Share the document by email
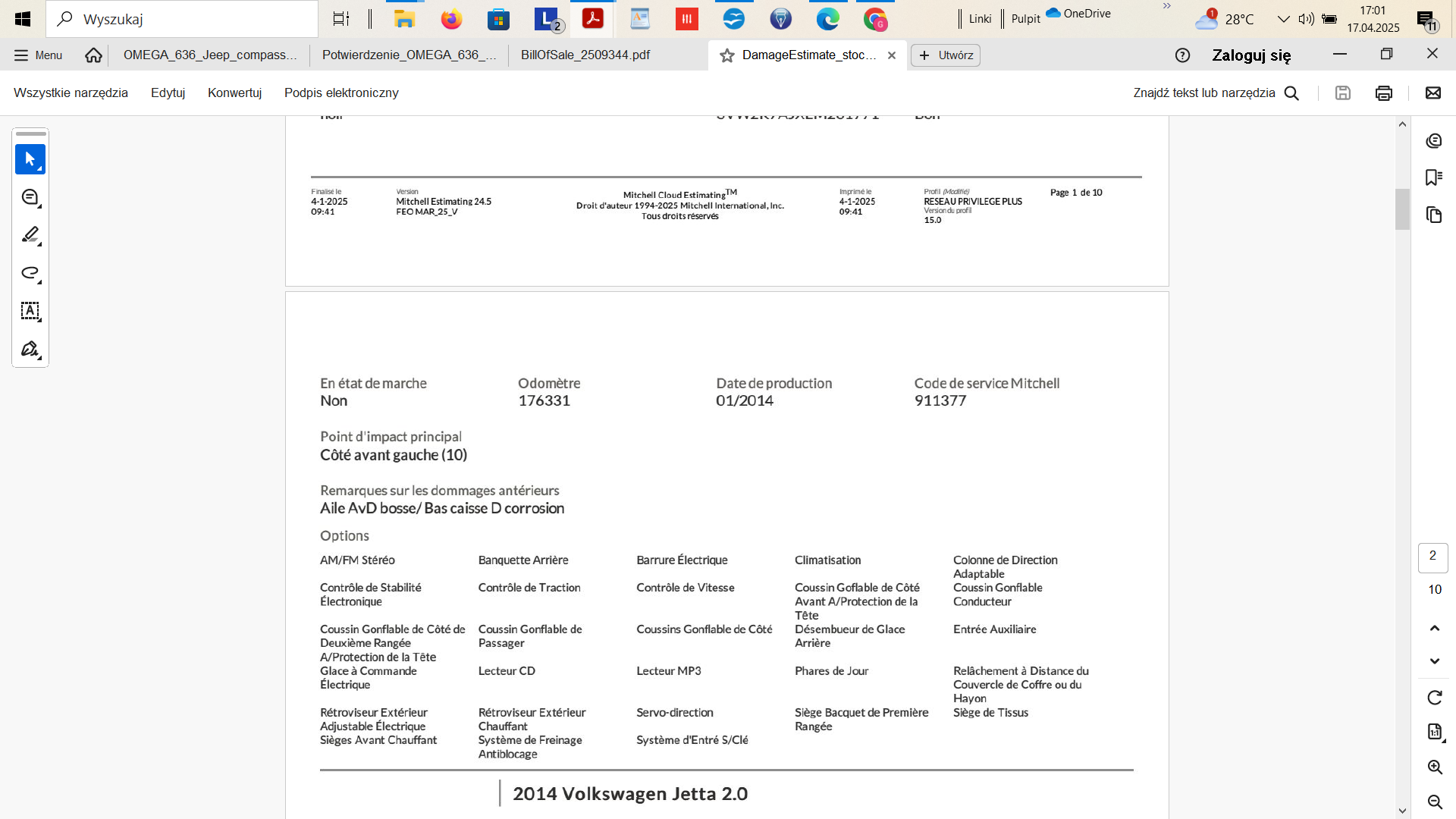Viewport: 1456px width, 819px height. (1432, 93)
